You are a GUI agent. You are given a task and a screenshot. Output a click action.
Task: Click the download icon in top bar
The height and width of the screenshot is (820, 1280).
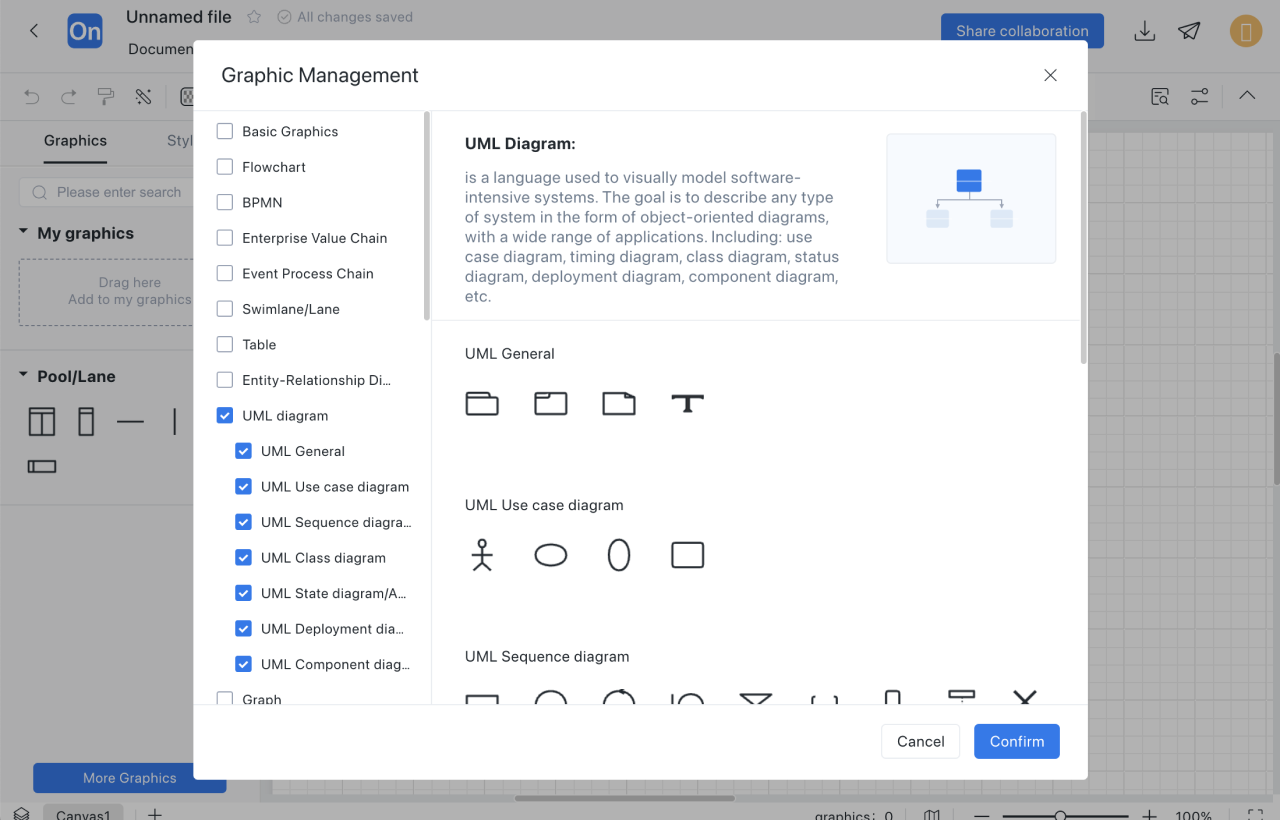pyautogui.click(x=1145, y=31)
